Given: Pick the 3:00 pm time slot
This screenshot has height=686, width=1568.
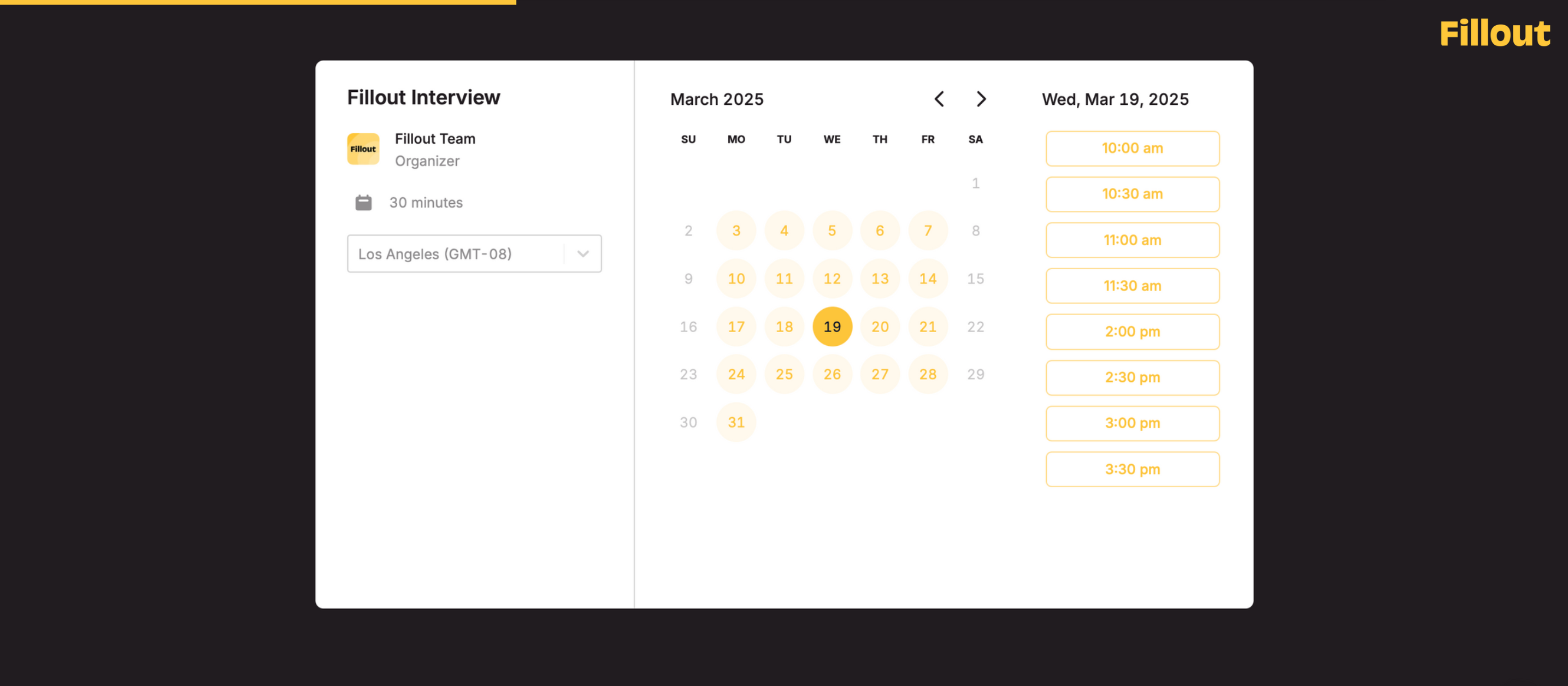Looking at the screenshot, I should (1132, 424).
